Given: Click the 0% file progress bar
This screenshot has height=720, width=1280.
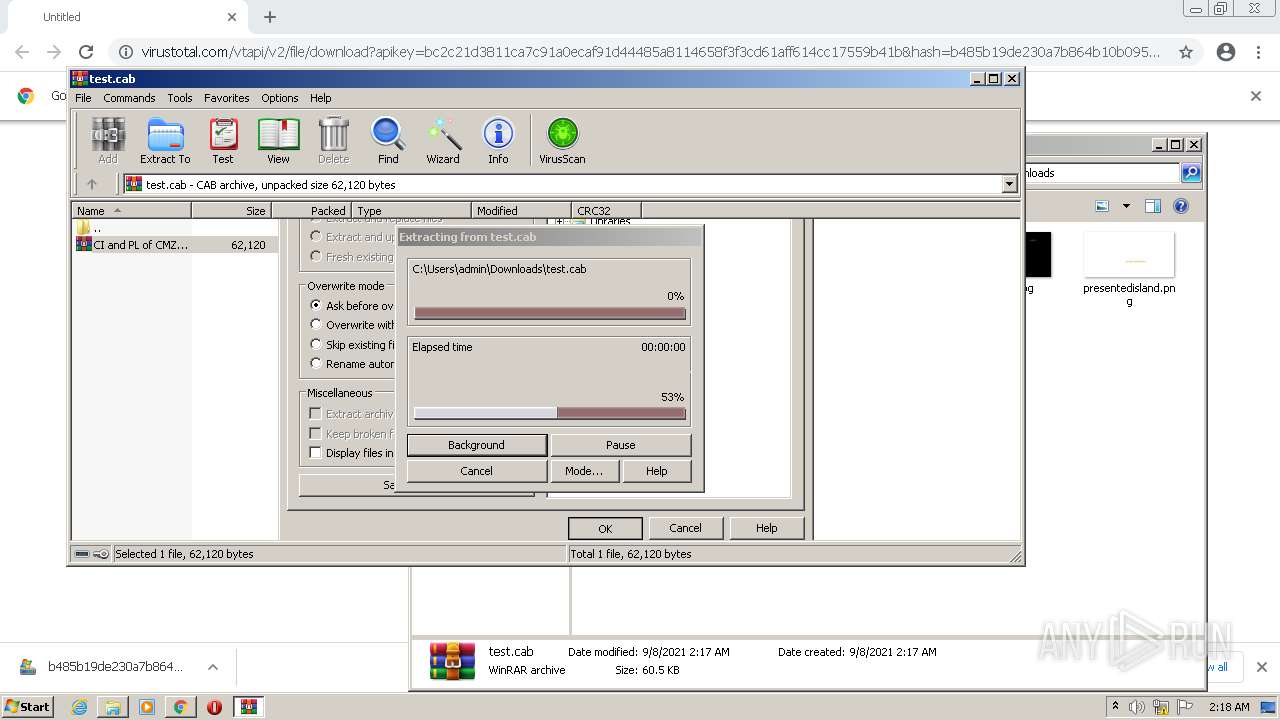Looking at the screenshot, I should (550, 314).
